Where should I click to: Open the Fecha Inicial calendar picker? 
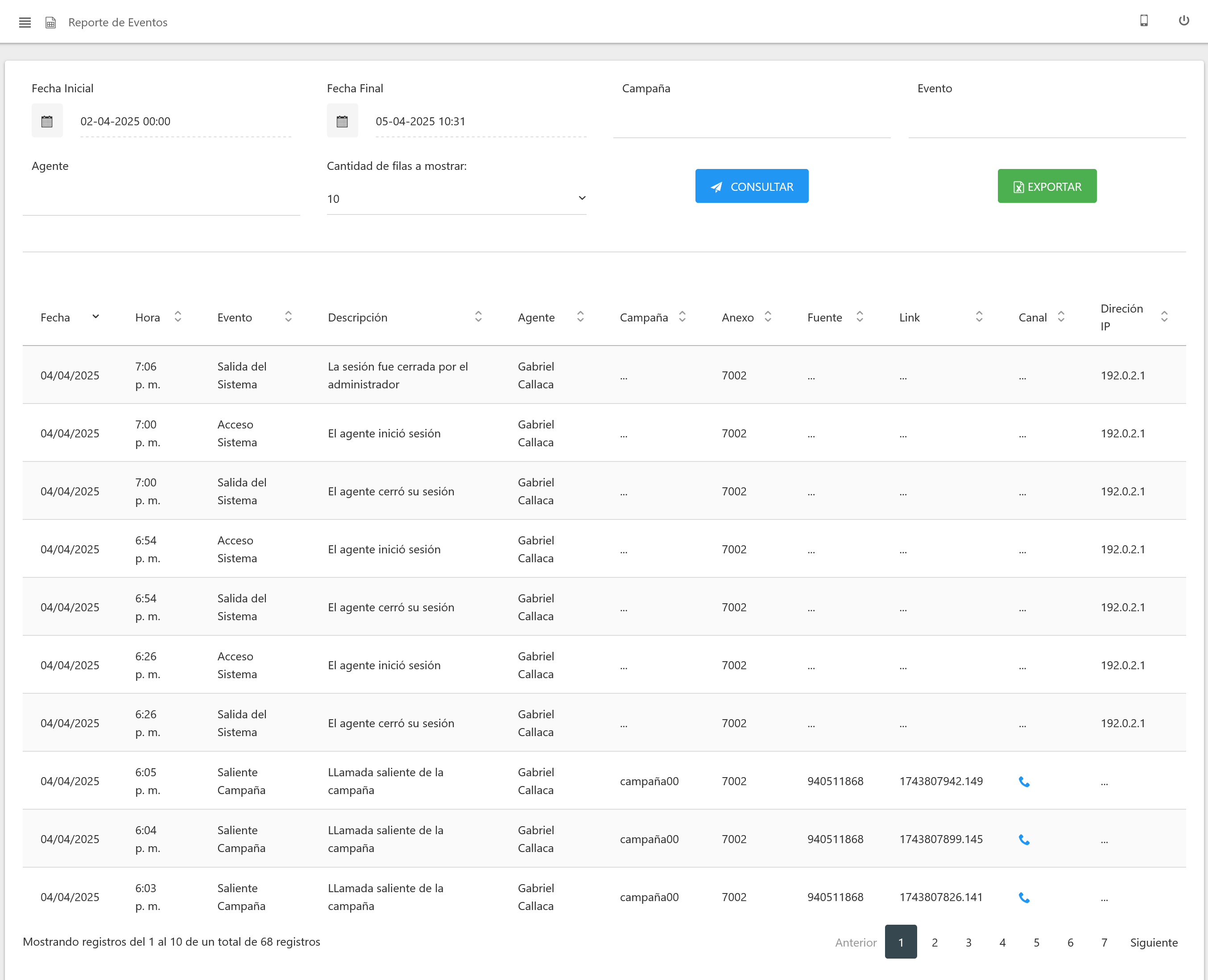[x=47, y=121]
